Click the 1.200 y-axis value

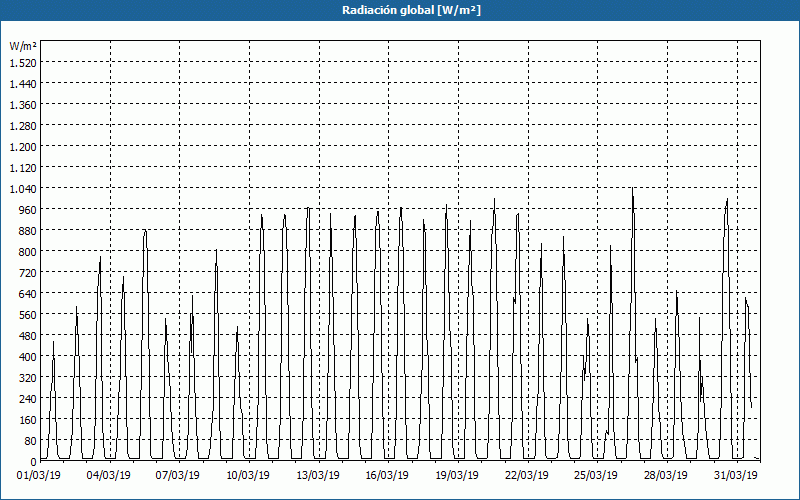(23, 147)
